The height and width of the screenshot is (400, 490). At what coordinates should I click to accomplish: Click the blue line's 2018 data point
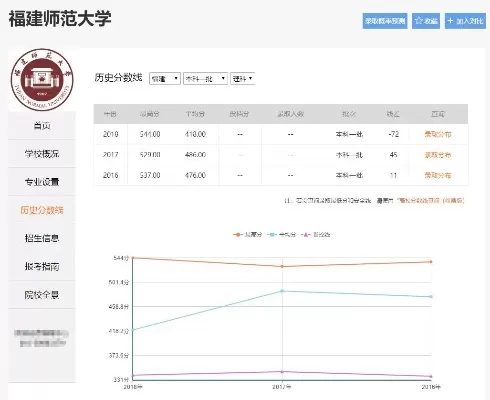point(133,330)
